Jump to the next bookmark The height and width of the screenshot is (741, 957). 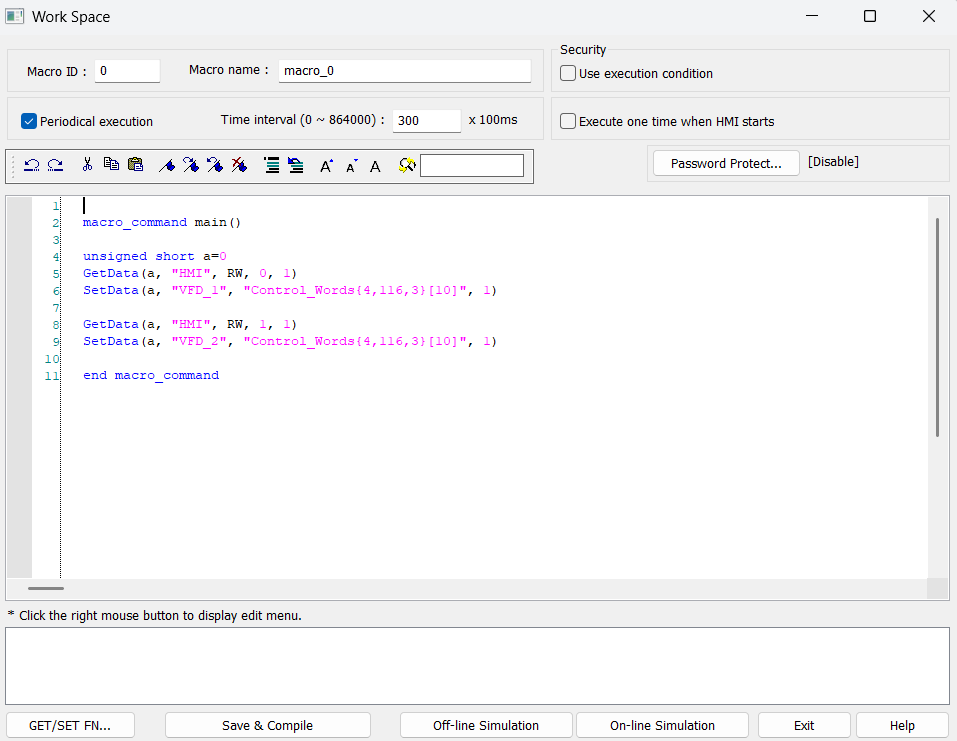pos(190,165)
